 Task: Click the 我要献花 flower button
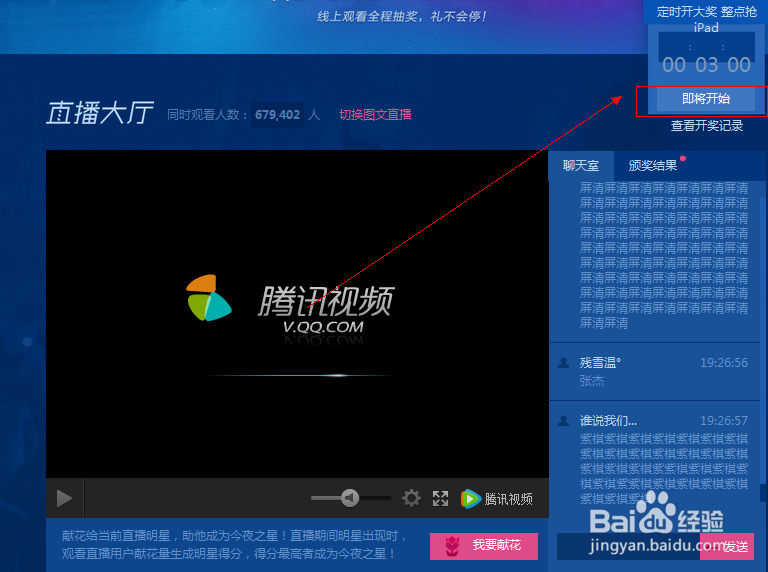[484, 546]
